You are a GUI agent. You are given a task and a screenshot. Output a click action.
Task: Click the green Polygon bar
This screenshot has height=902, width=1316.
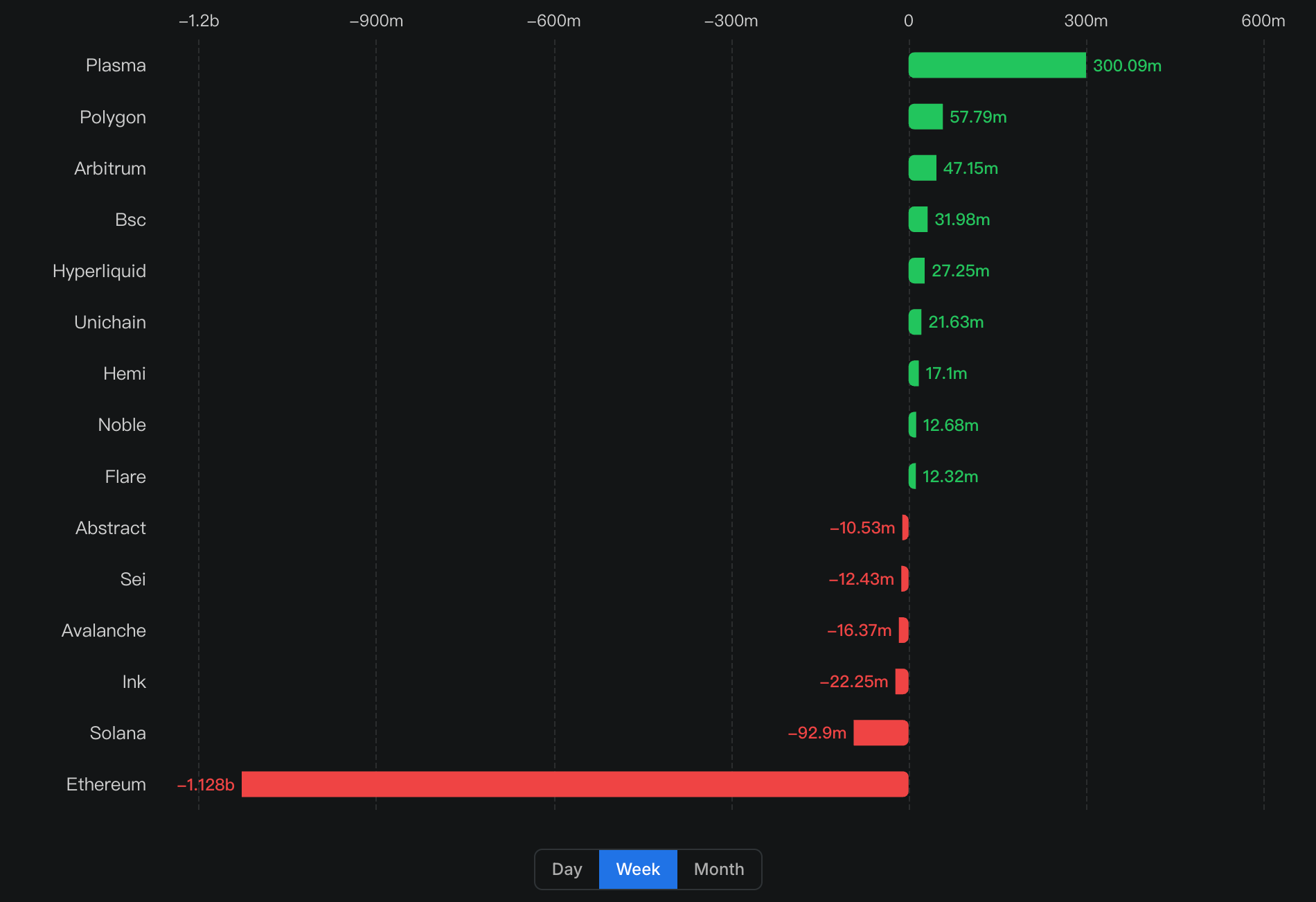point(925,116)
